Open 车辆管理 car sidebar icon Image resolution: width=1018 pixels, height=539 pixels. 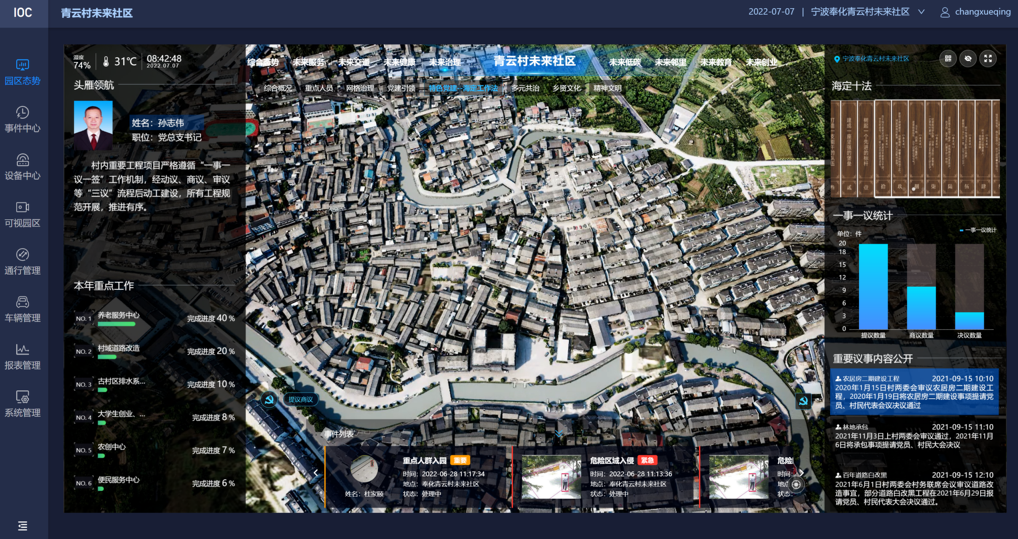pos(23,302)
